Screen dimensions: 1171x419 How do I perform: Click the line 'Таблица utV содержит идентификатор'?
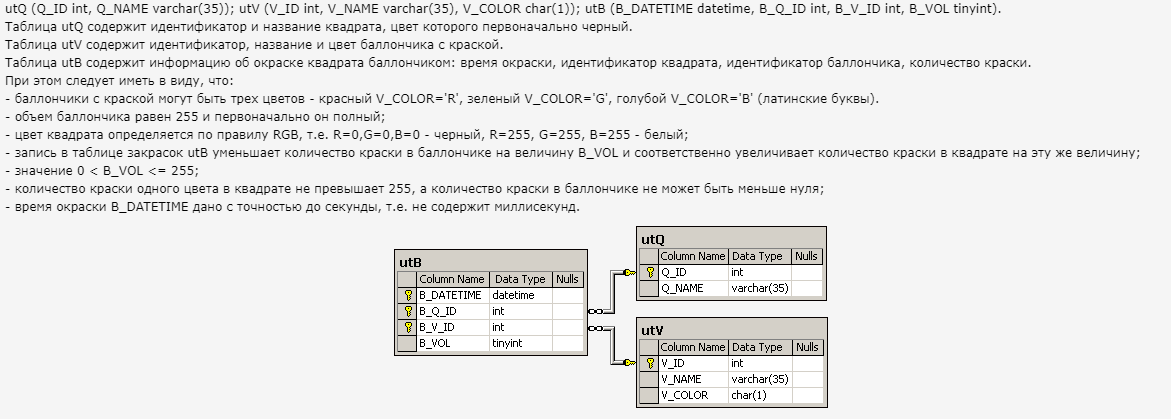(x=254, y=45)
